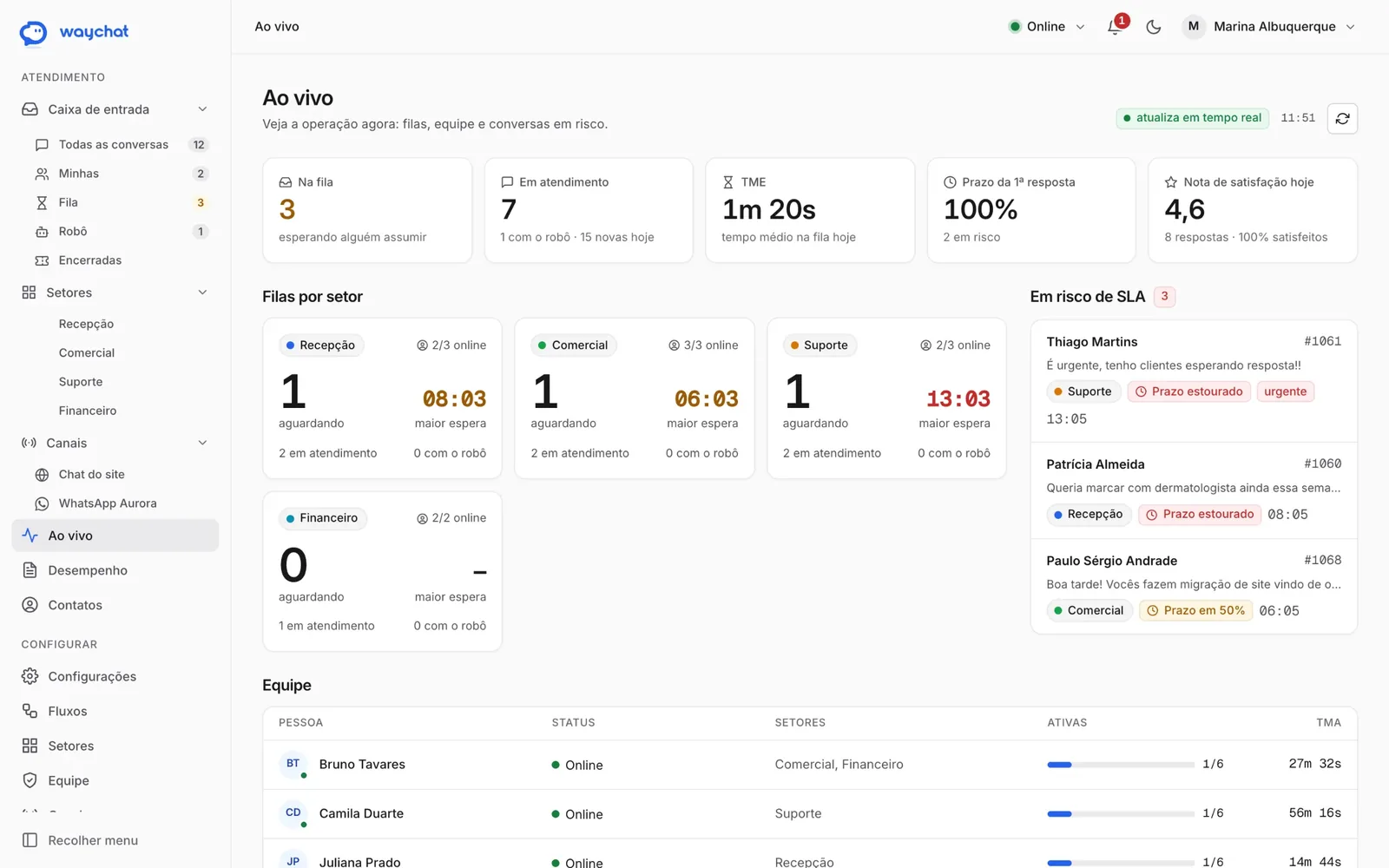Click the Recepção queue card tag
The height and width of the screenshot is (868, 1389).
pos(321,345)
